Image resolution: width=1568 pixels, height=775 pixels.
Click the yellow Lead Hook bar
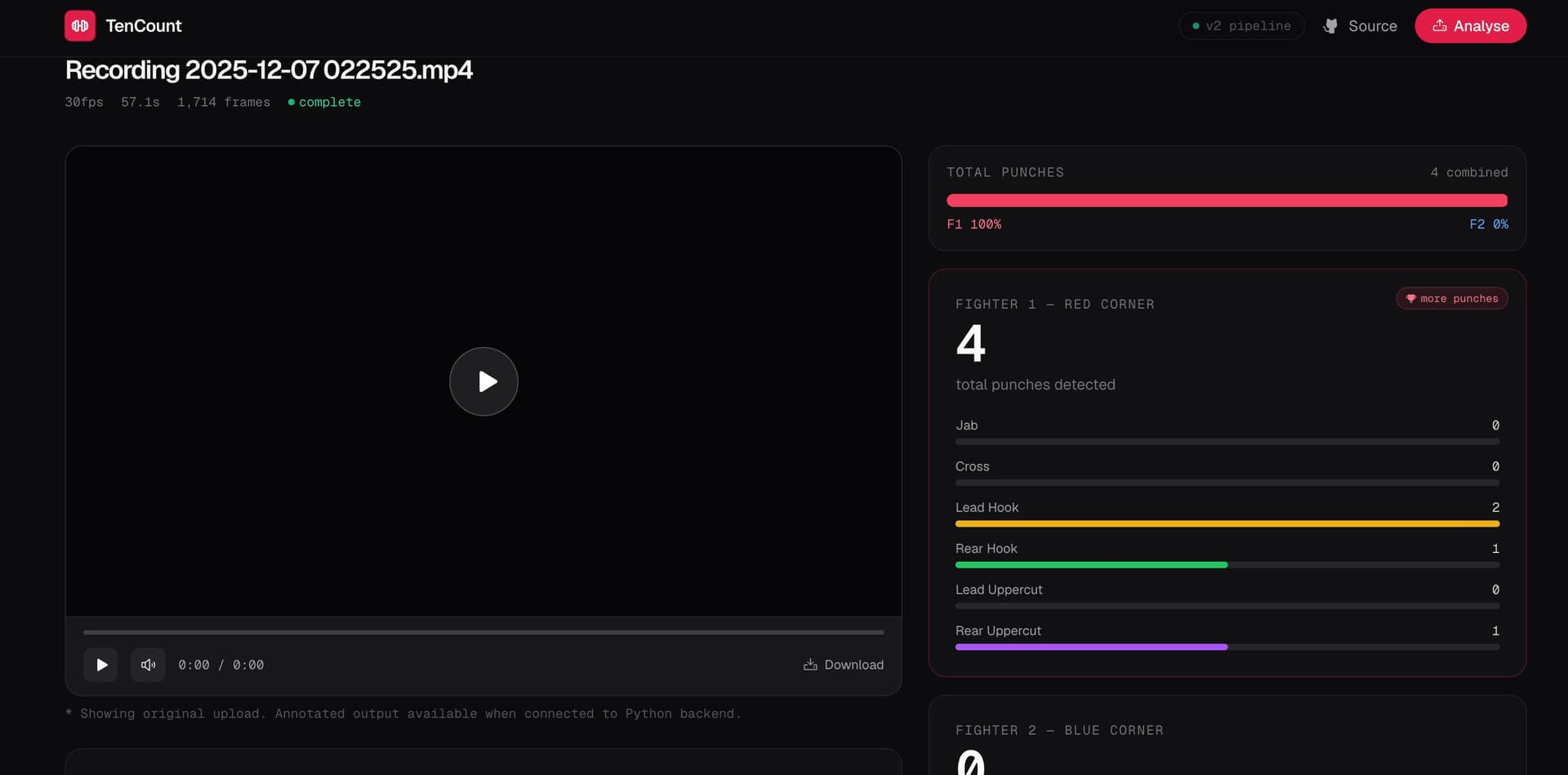click(1227, 523)
